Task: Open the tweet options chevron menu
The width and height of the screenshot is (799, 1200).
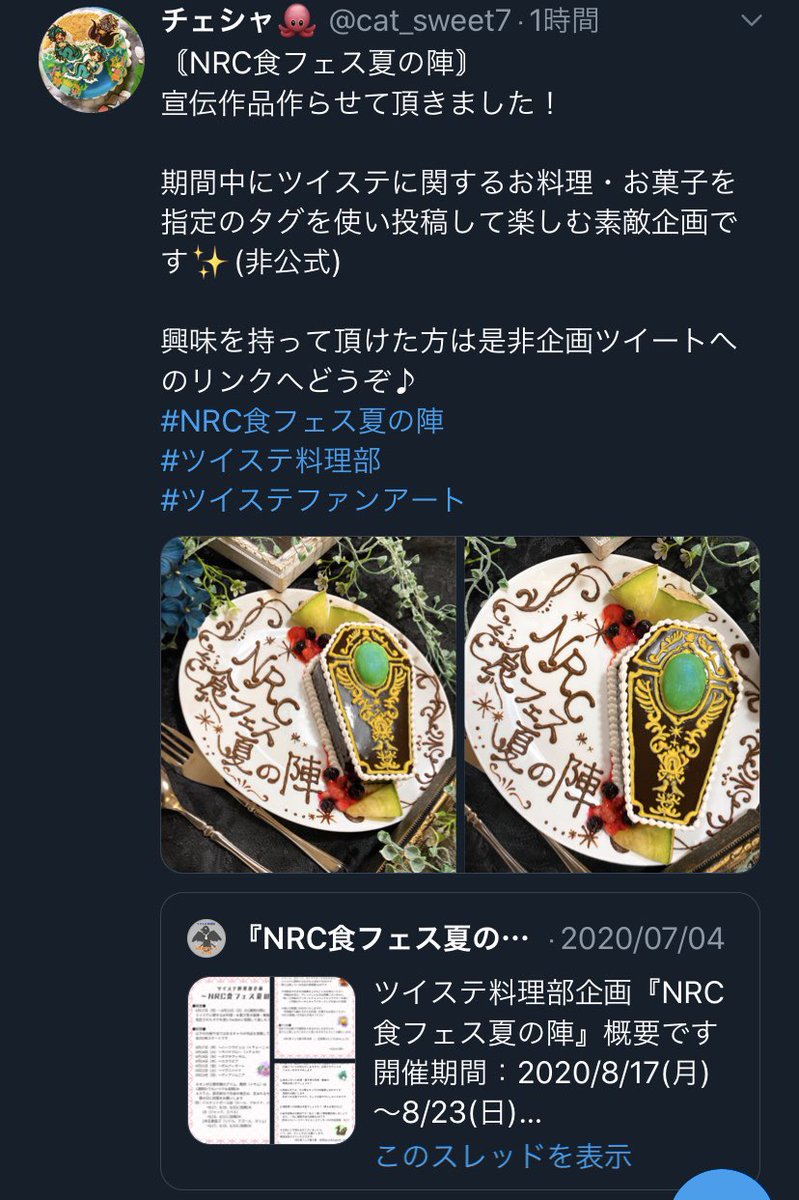Action: (751, 20)
